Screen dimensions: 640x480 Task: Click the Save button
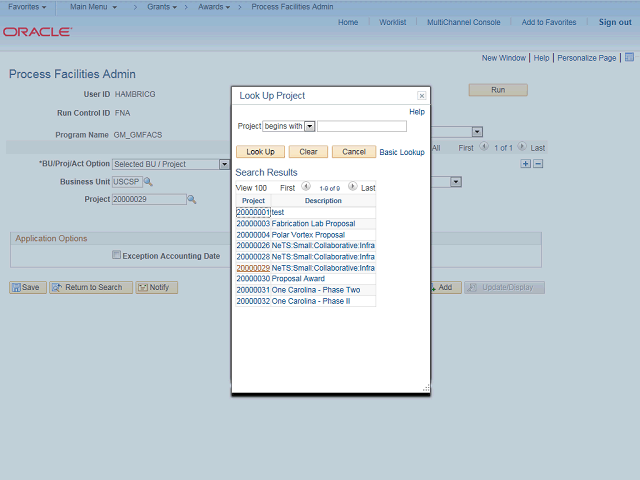28,287
